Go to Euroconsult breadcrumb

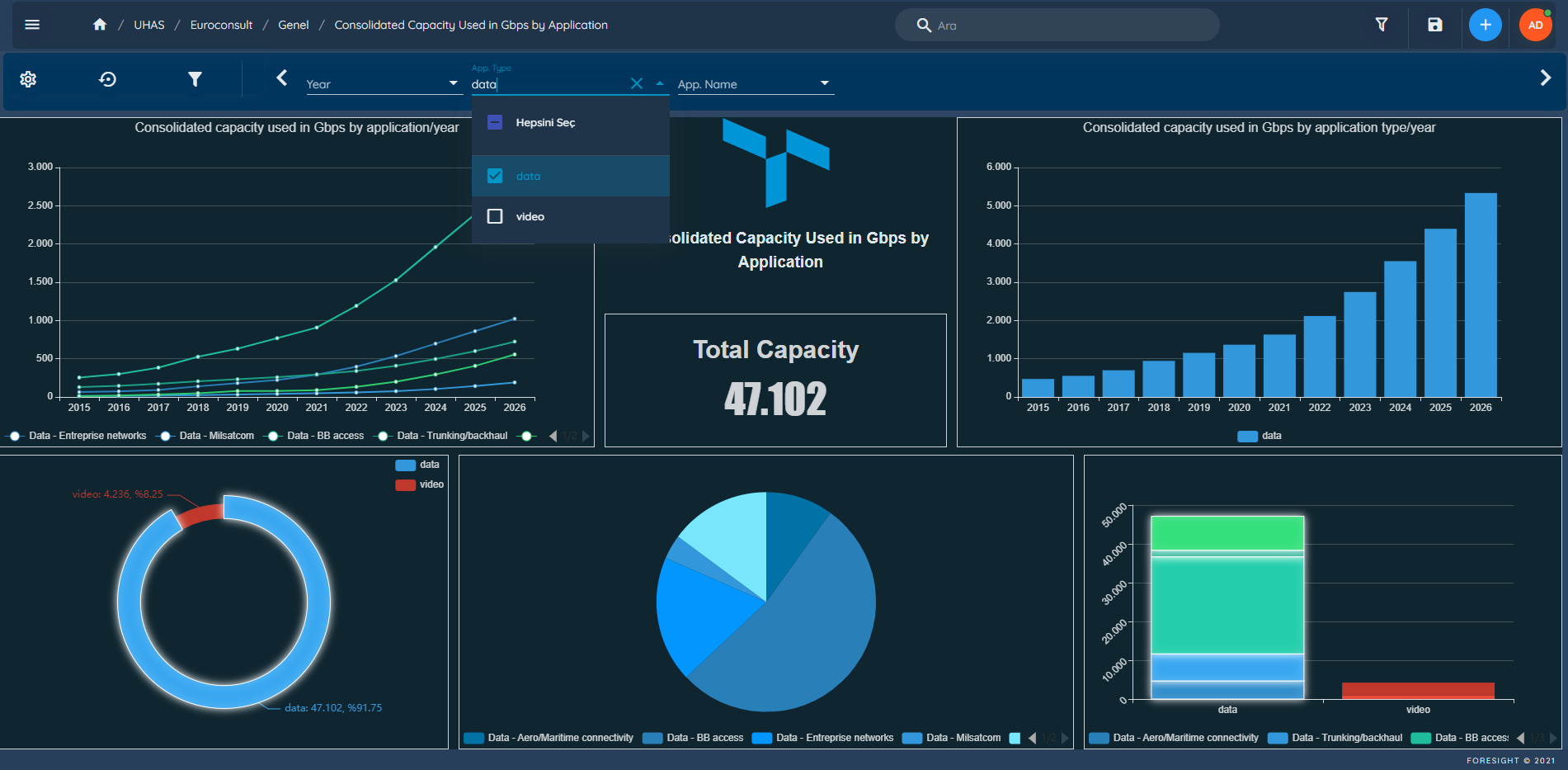[x=221, y=25]
